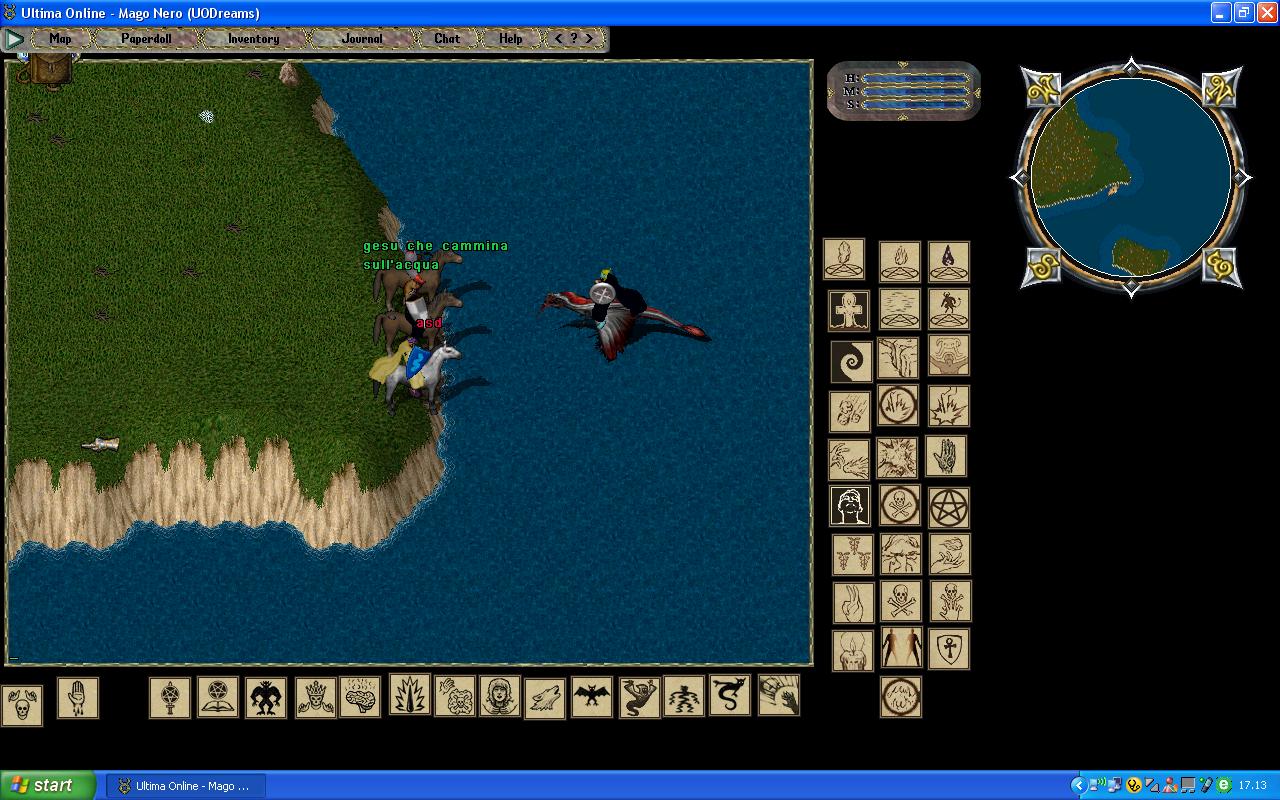
Task: Open the Windows Start menu
Action: pos(48,785)
